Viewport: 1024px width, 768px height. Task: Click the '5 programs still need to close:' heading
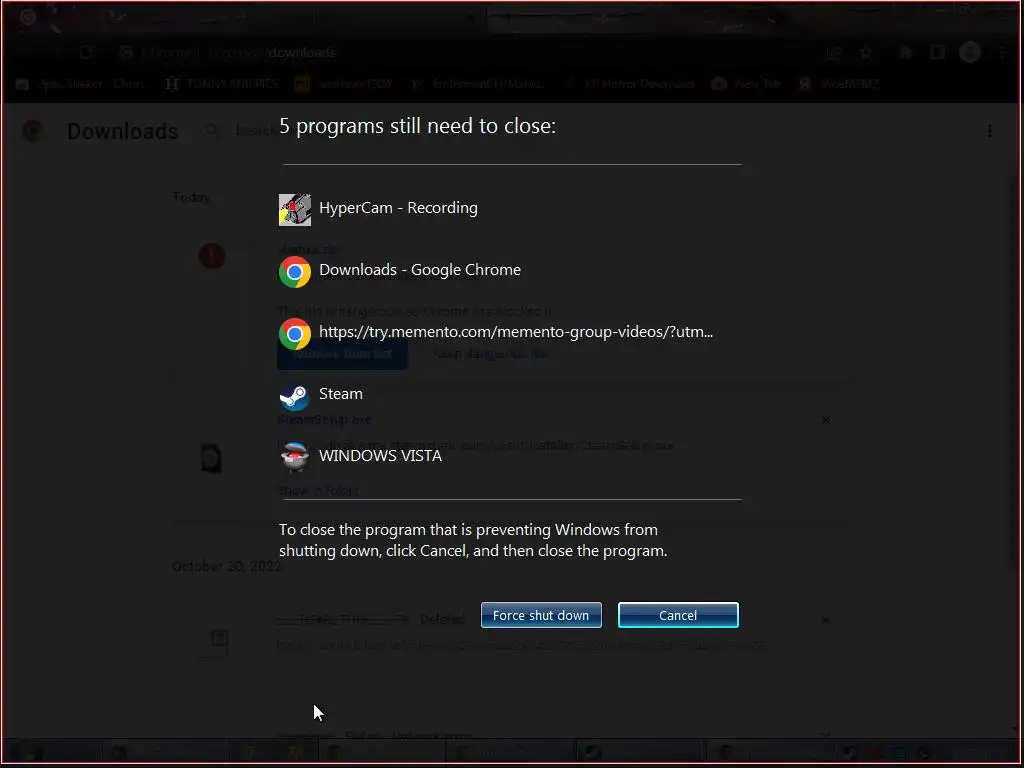pos(417,125)
